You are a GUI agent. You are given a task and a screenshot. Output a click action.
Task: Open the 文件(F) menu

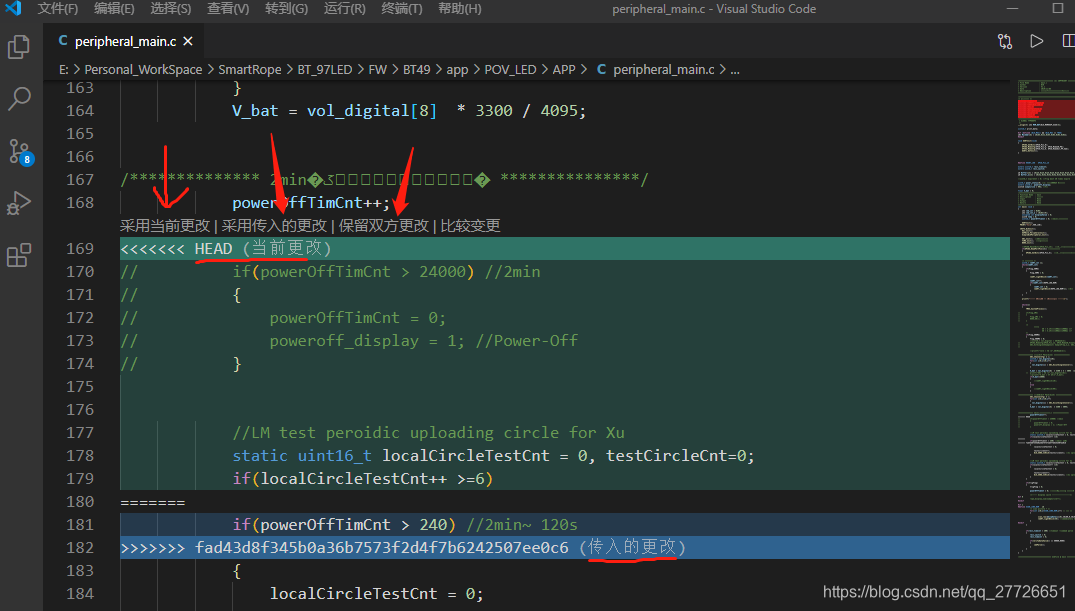(x=58, y=9)
